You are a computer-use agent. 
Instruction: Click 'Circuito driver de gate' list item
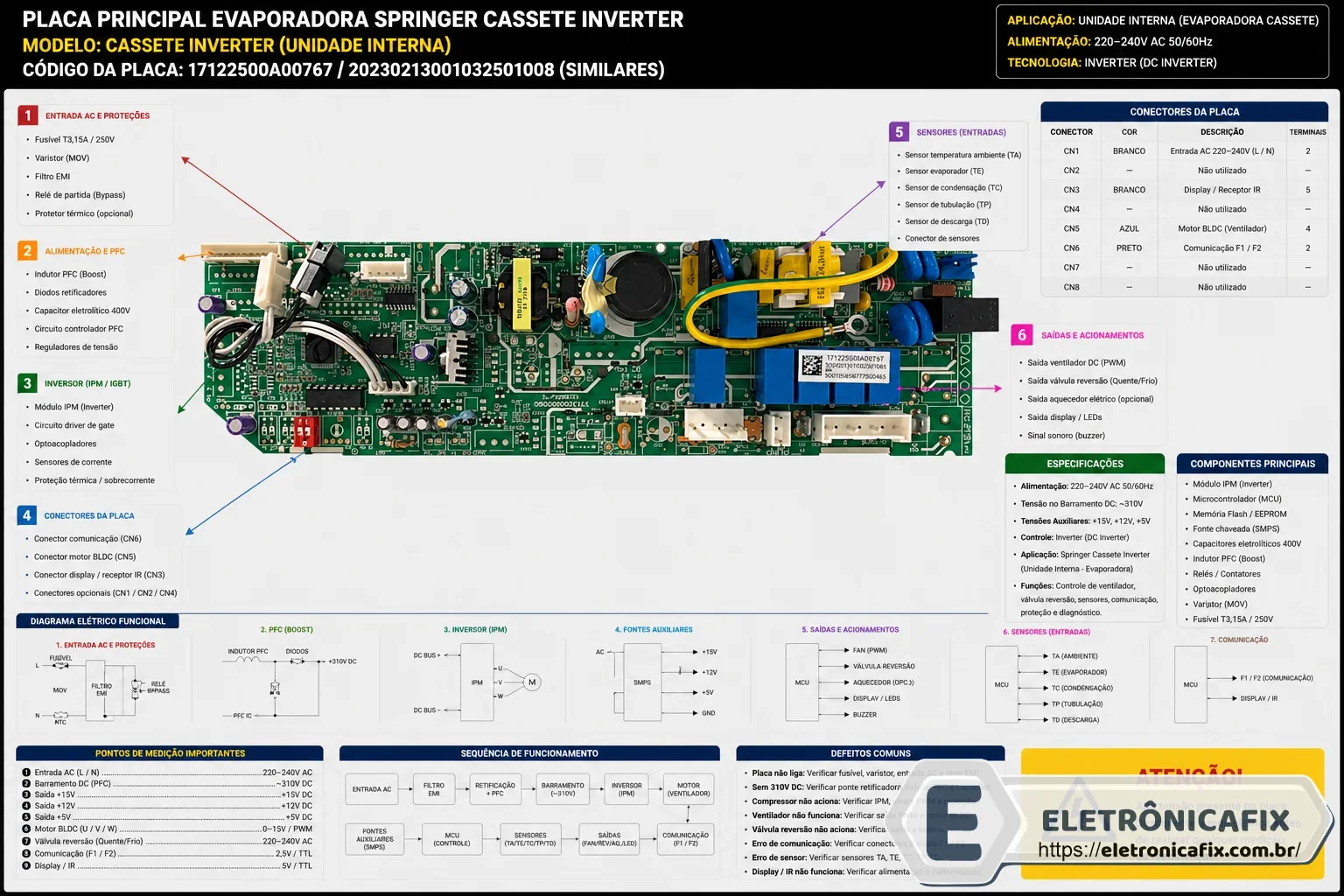74,425
